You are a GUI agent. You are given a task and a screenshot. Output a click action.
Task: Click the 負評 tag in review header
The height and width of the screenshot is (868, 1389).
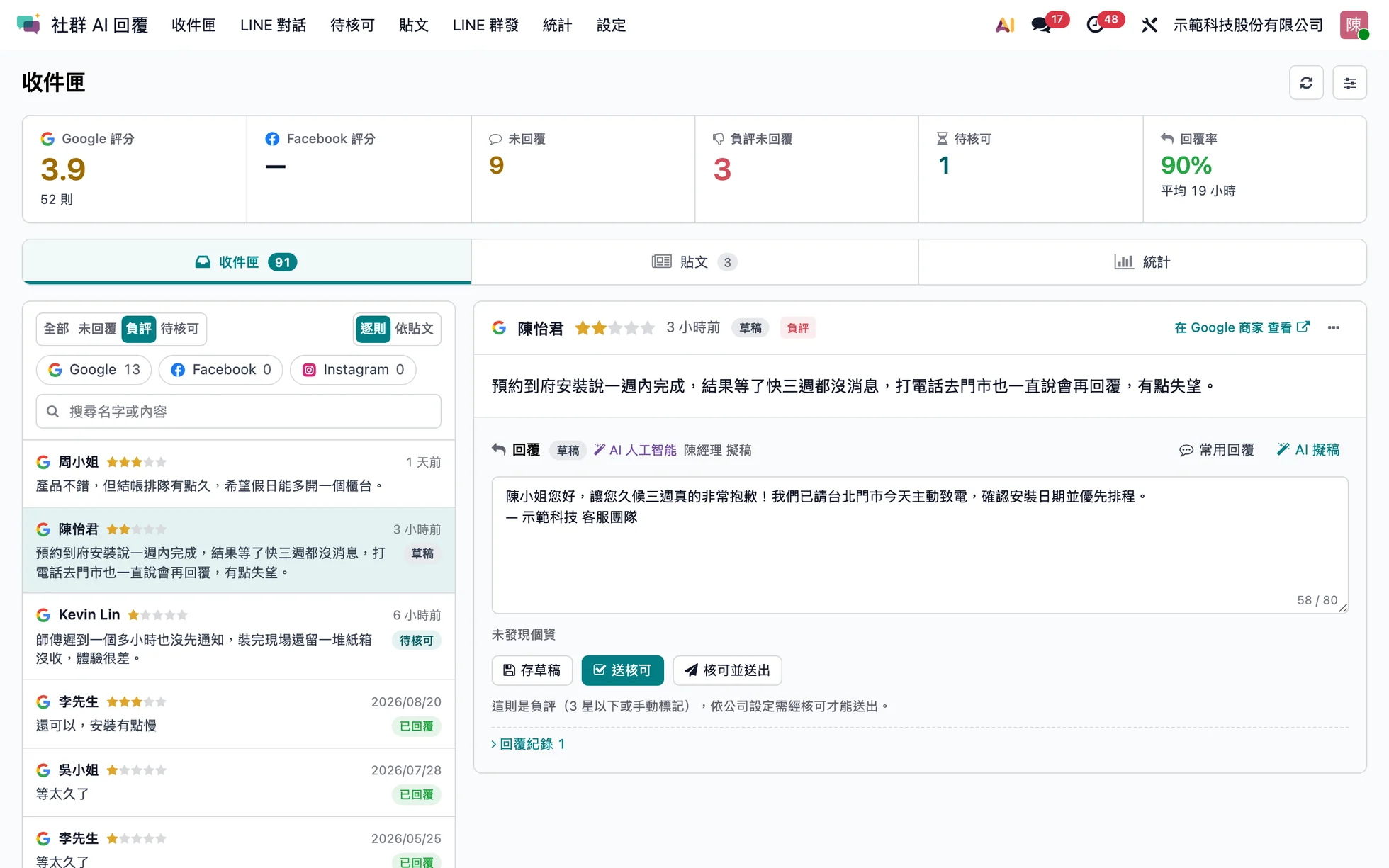tap(798, 328)
